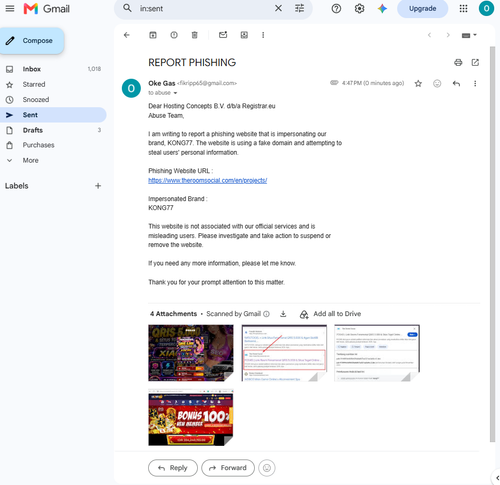Open the Support help icon
The image size is (500, 485).
coord(336,8)
